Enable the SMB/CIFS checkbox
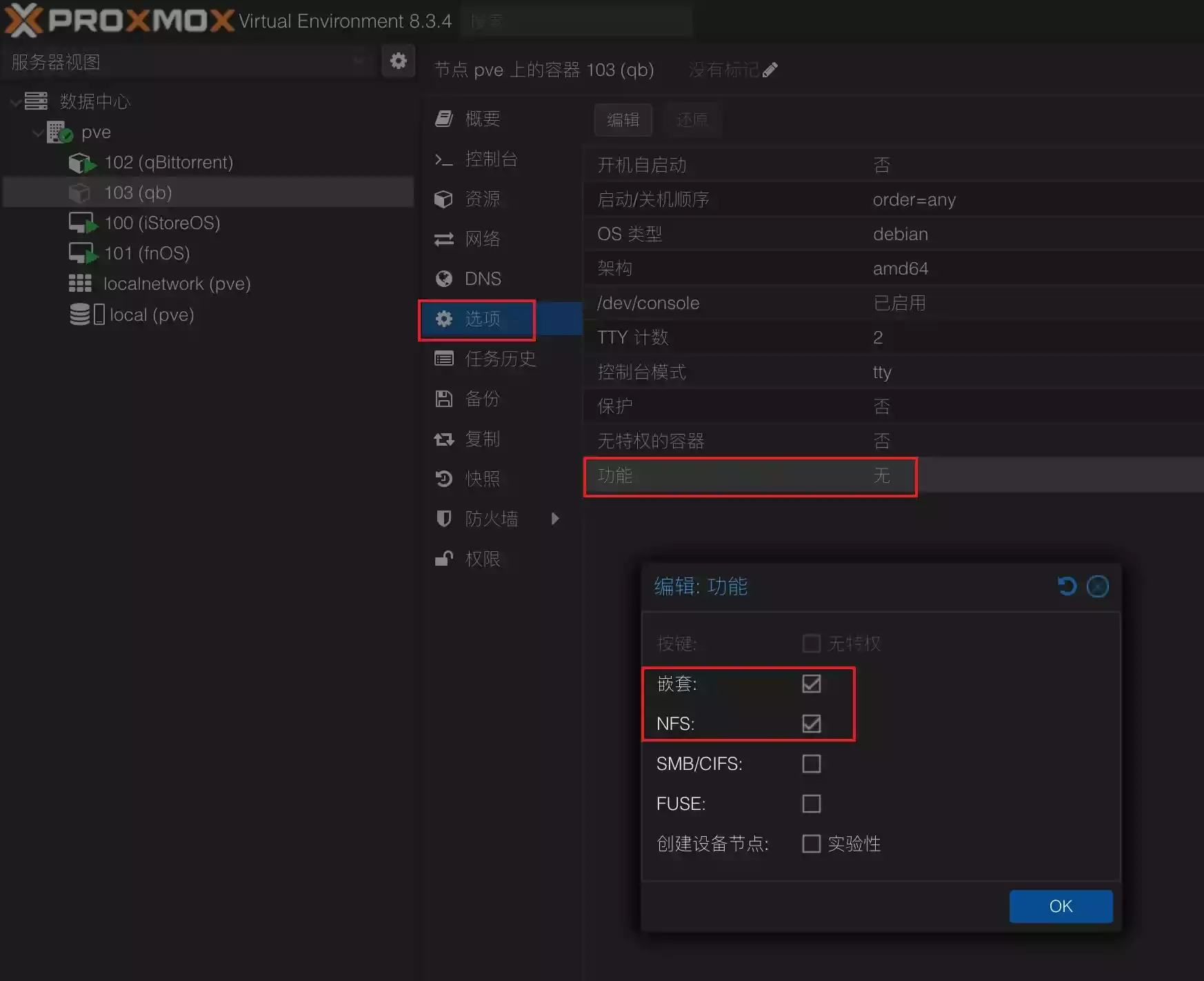 point(811,764)
